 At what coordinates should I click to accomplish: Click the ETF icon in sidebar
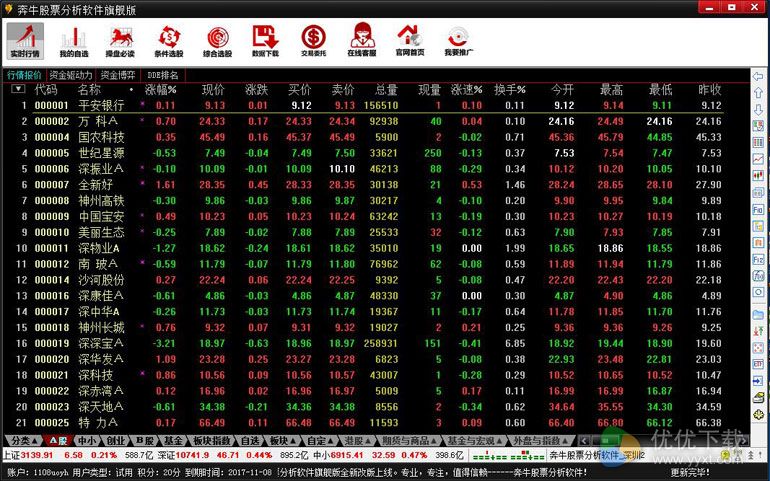click(758, 364)
